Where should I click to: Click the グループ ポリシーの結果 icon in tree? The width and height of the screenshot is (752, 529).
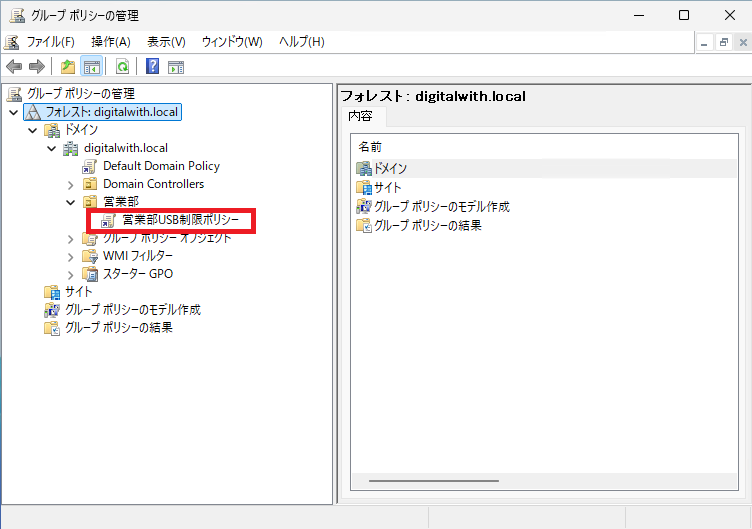tap(52, 328)
